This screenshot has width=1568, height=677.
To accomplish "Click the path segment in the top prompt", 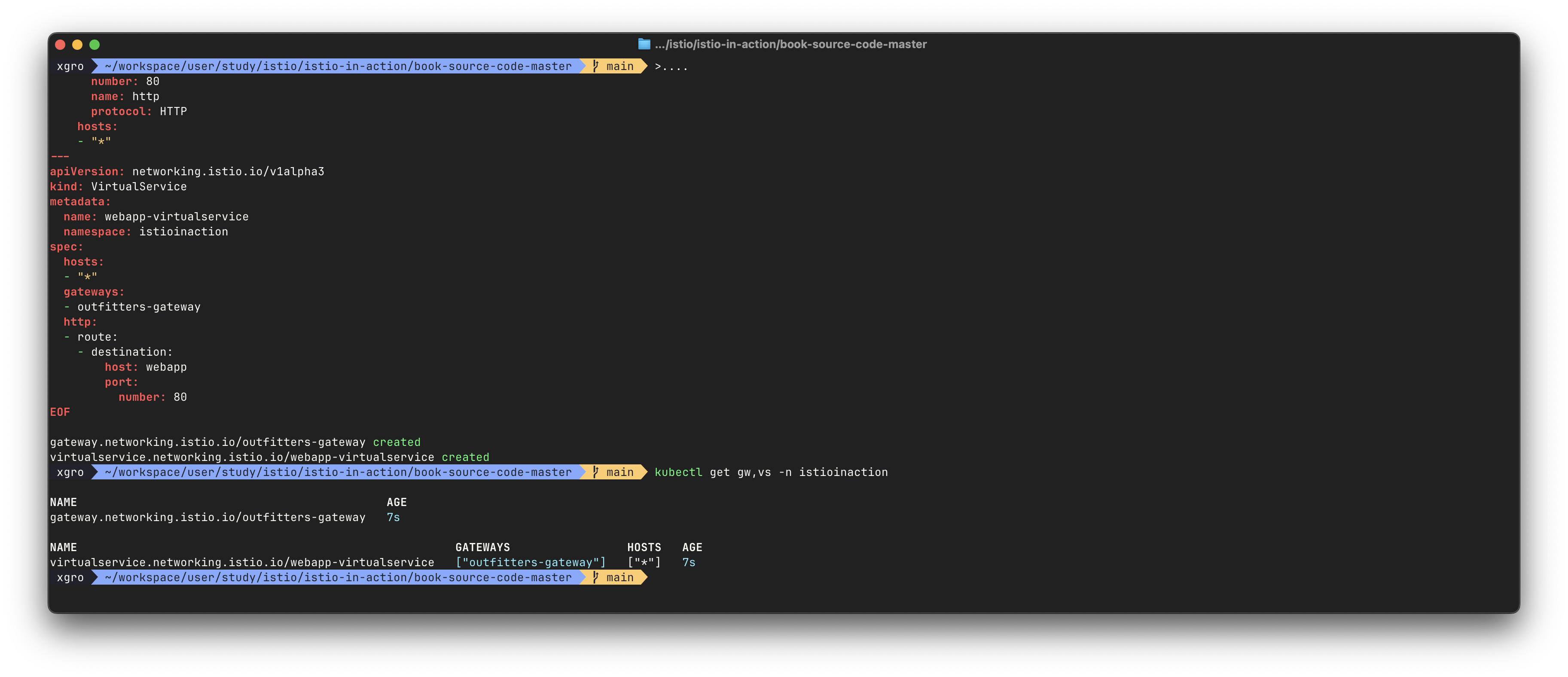I will pyautogui.click(x=338, y=66).
